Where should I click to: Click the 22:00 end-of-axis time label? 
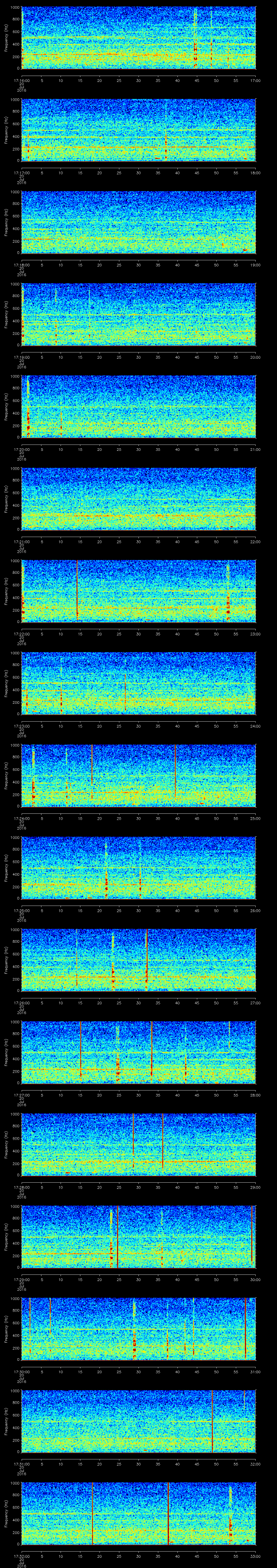[x=255, y=542]
